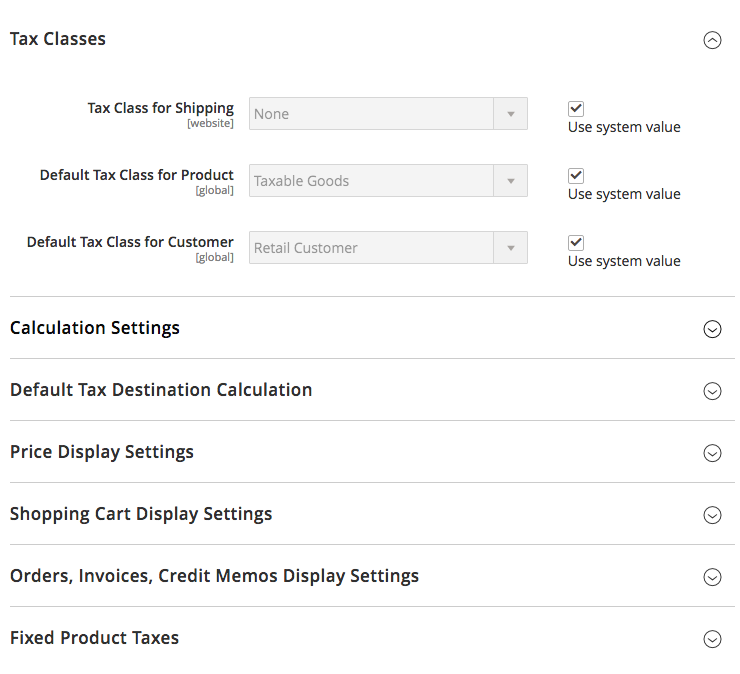Click the Fixed Product Taxes heading
The width and height of the screenshot is (740, 674).
point(94,638)
